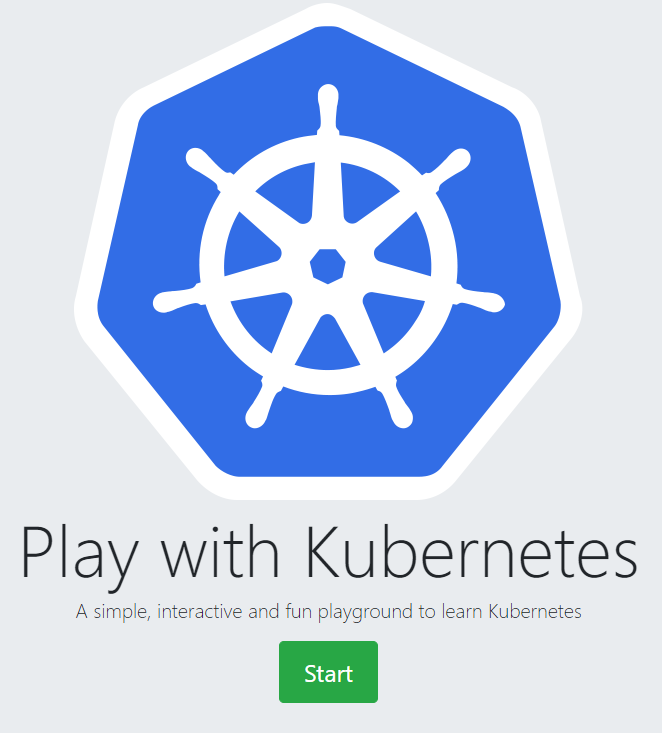Click the green Start button

pos(328,672)
